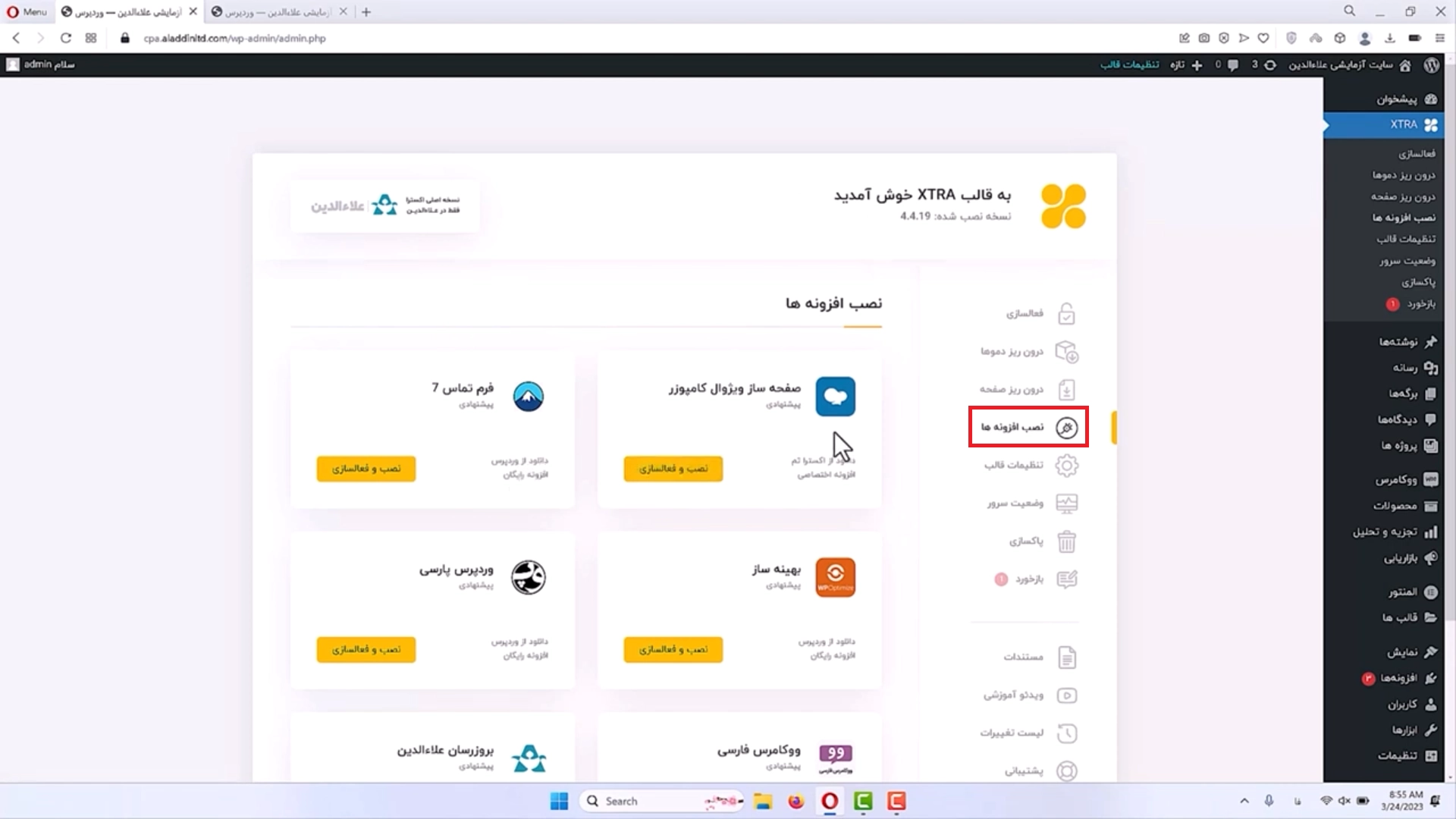Click the Windows taskbar Search box
This screenshot has width=1456, height=819.
point(662,802)
